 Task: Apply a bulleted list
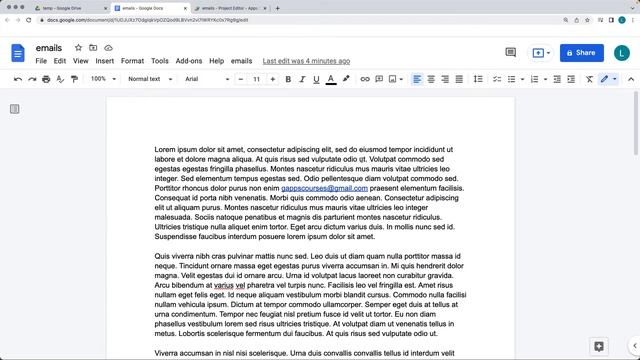click(x=511, y=79)
